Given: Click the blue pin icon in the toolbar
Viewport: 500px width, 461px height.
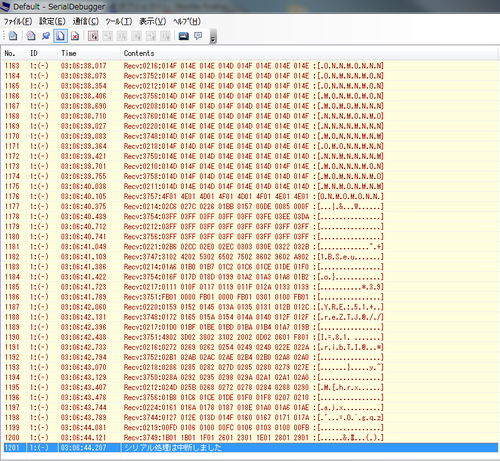Looking at the screenshot, I should point(46,36).
